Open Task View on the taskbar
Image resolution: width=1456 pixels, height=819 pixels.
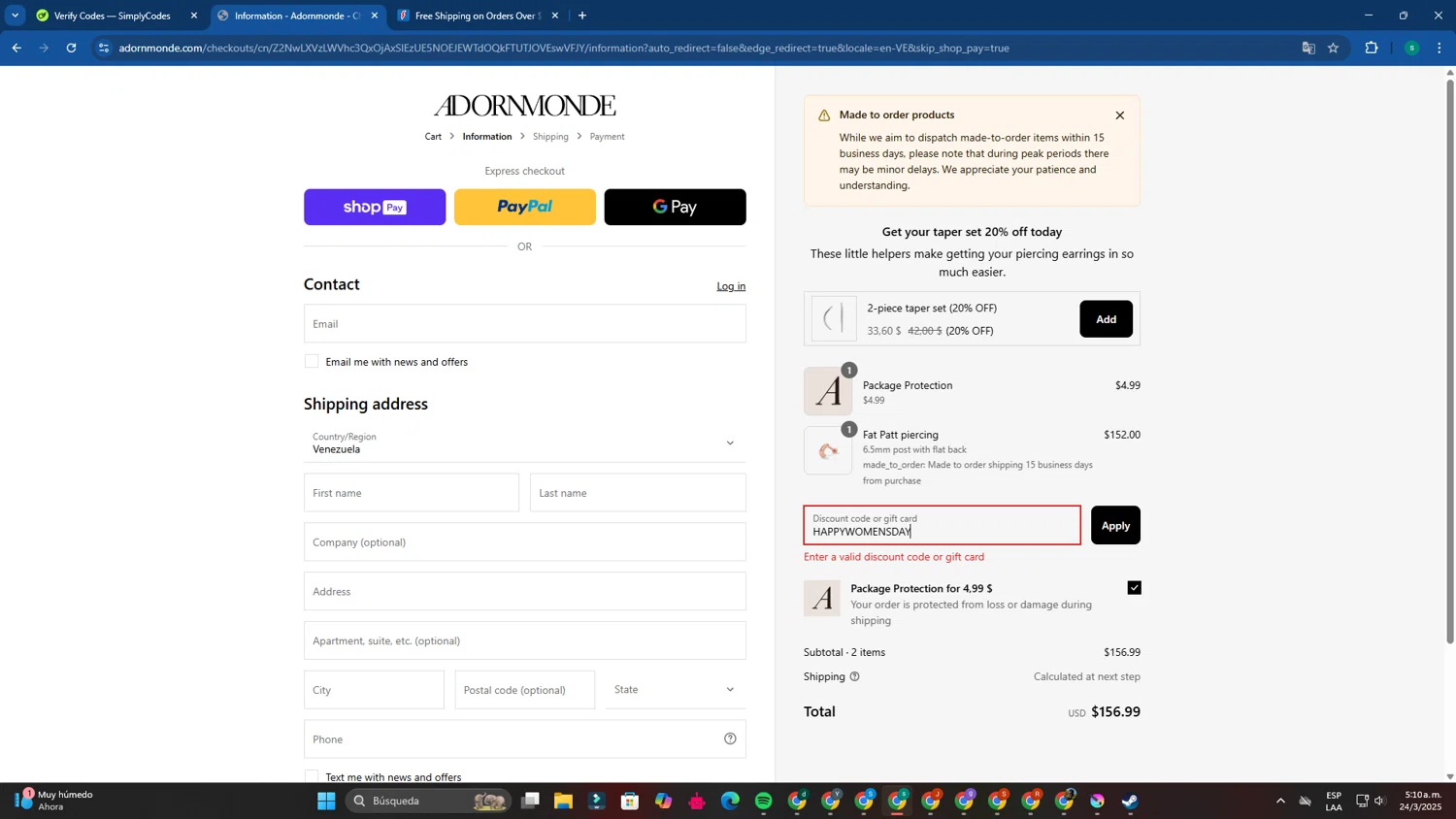(530, 802)
